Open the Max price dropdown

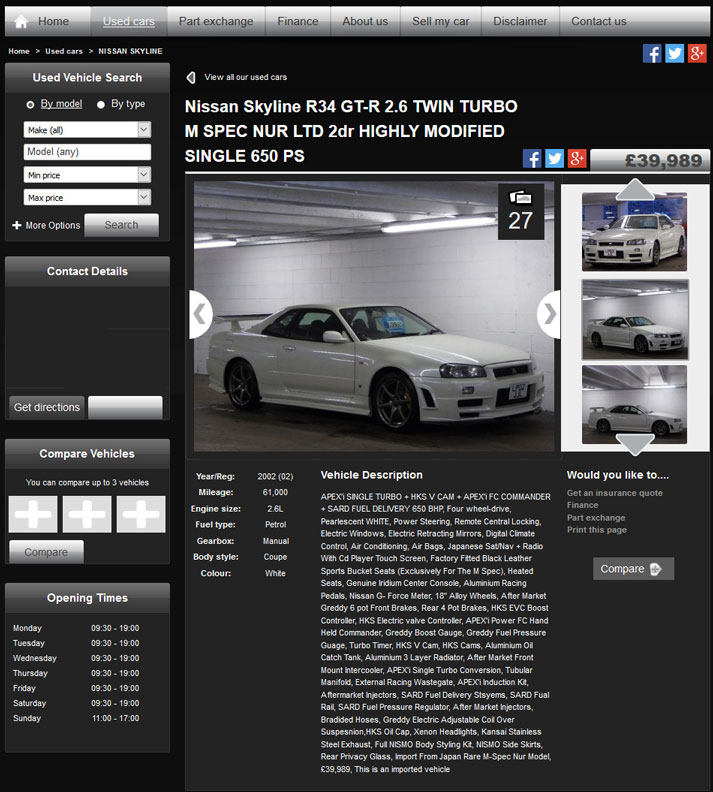87,197
